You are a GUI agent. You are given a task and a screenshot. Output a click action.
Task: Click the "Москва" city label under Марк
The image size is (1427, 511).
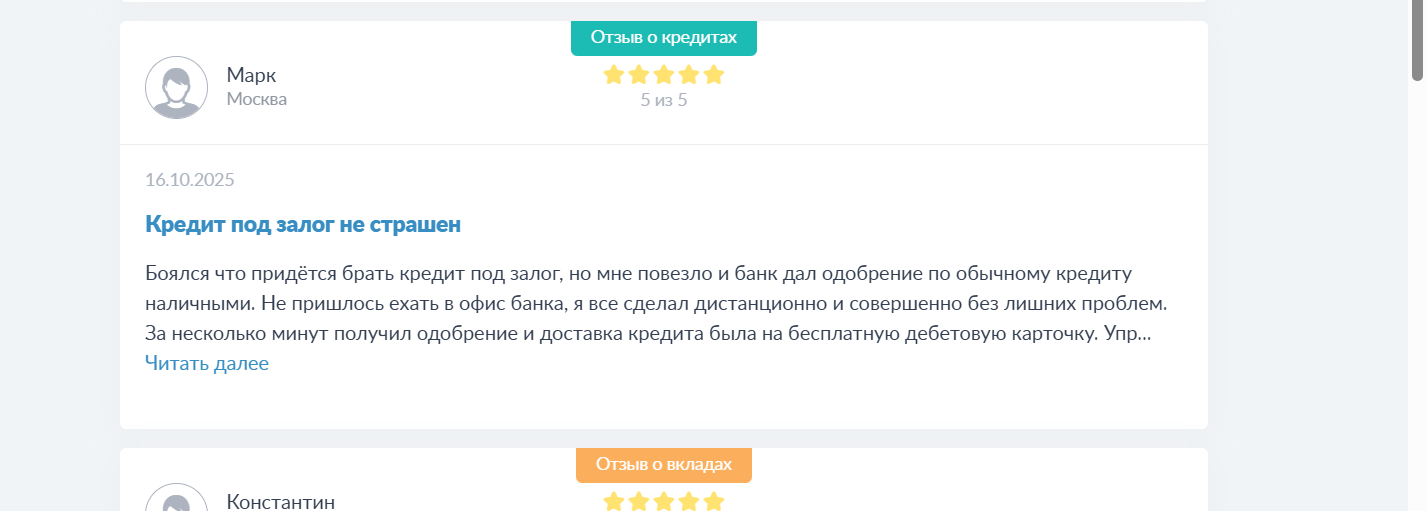257,99
